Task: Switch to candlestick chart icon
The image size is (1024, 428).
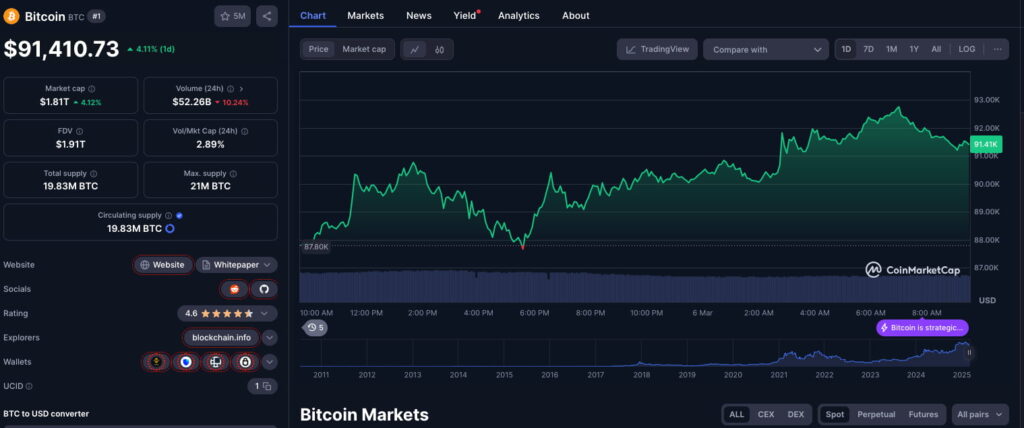Action: (x=440, y=50)
